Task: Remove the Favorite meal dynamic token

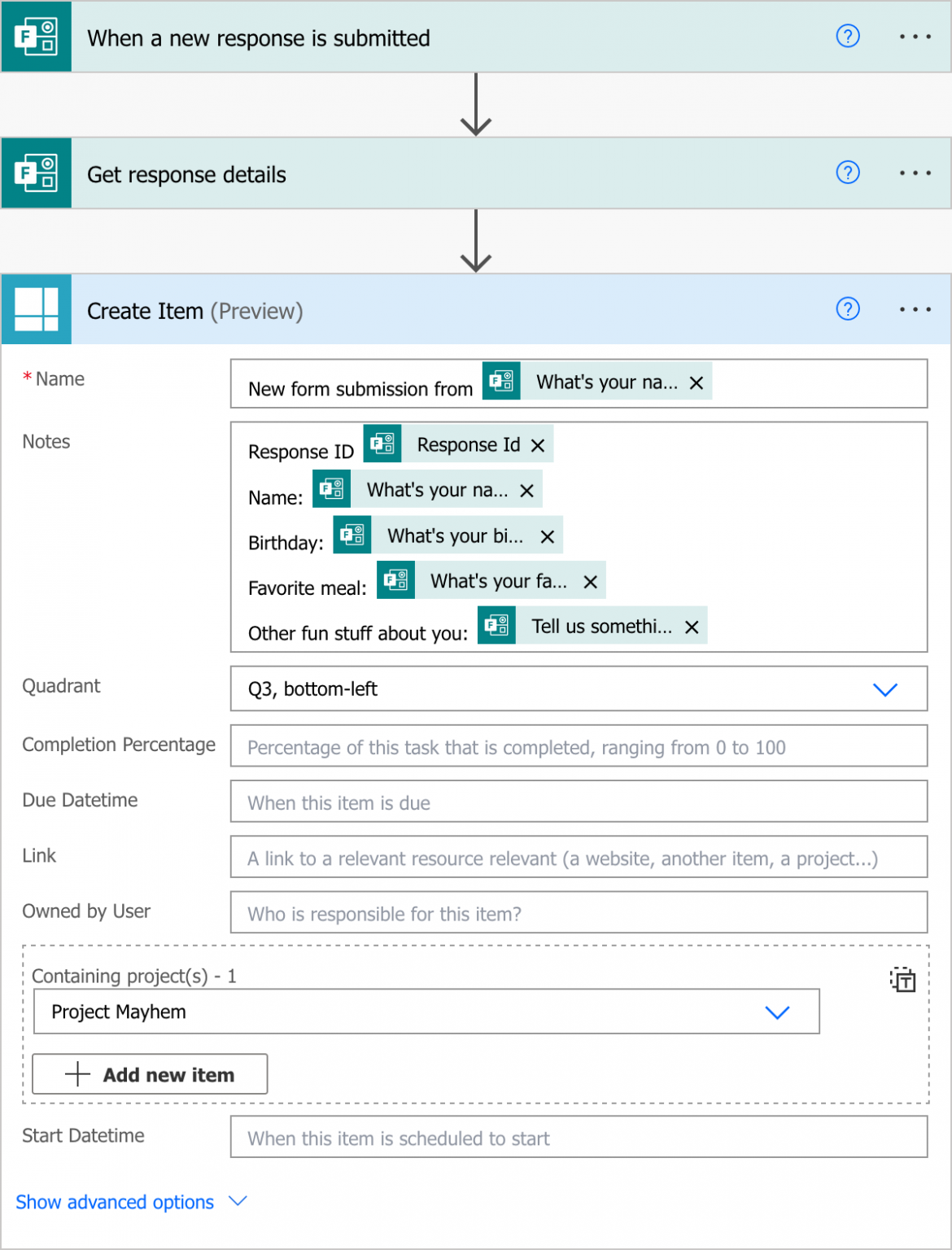Action: (x=590, y=580)
